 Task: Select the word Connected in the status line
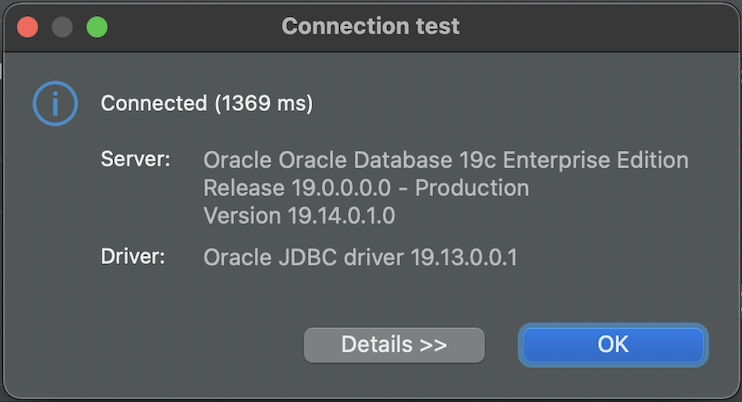(x=154, y=103)
